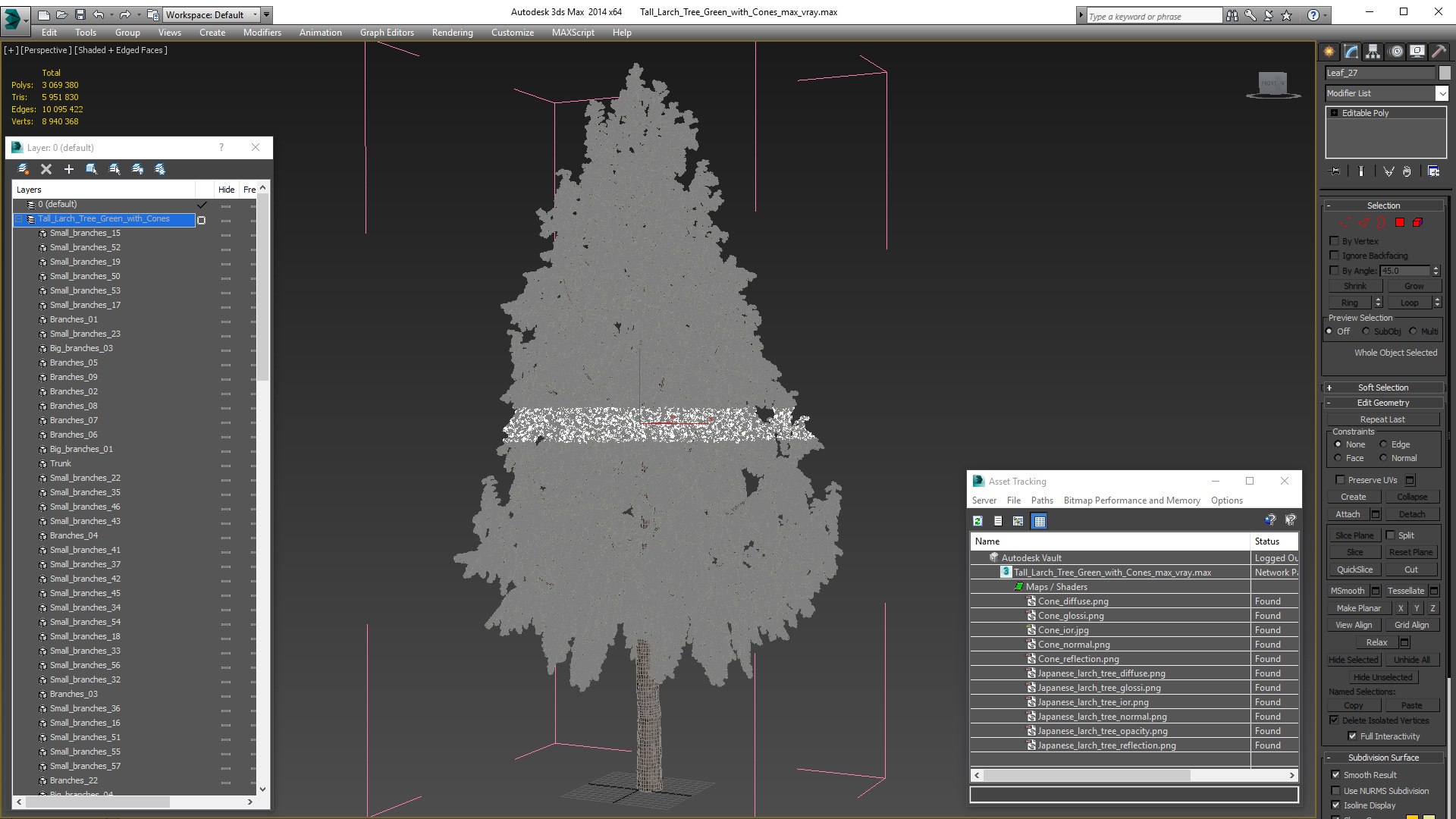Collapse Tall_Larch_Tree_Green_with_Cones layer
This screenshot has width=1456, height=819.
[19, 219]
